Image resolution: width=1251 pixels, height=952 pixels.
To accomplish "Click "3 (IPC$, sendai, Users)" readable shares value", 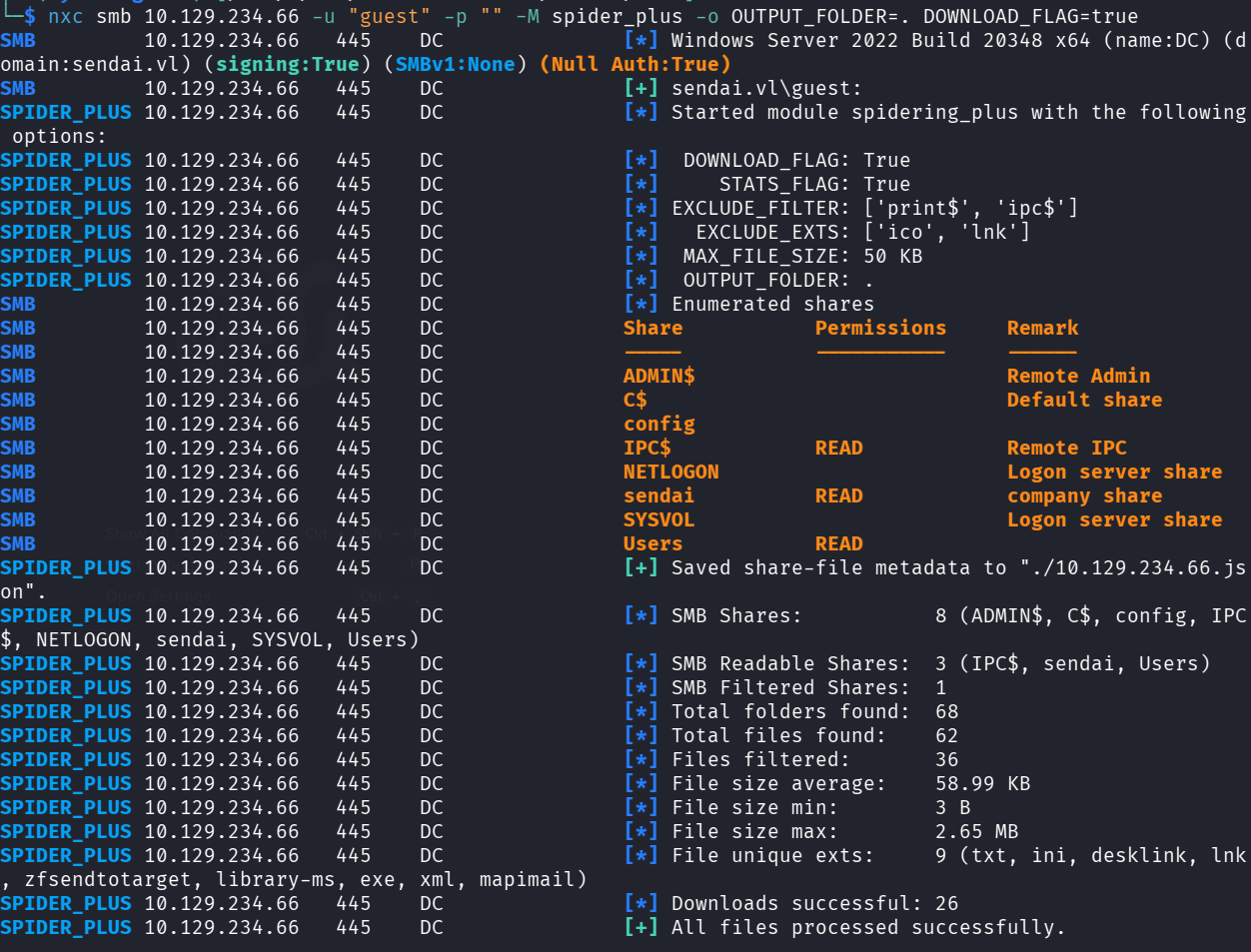I will coord(1073,663).
